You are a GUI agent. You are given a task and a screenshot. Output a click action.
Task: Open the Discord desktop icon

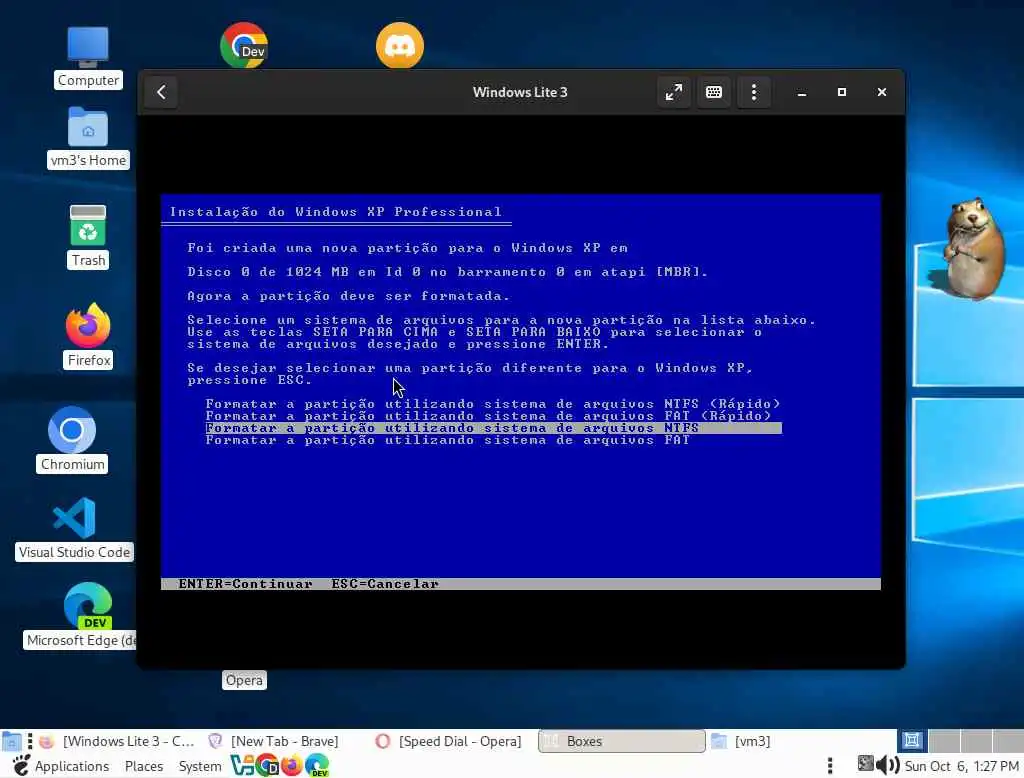(x=400, y=45)
